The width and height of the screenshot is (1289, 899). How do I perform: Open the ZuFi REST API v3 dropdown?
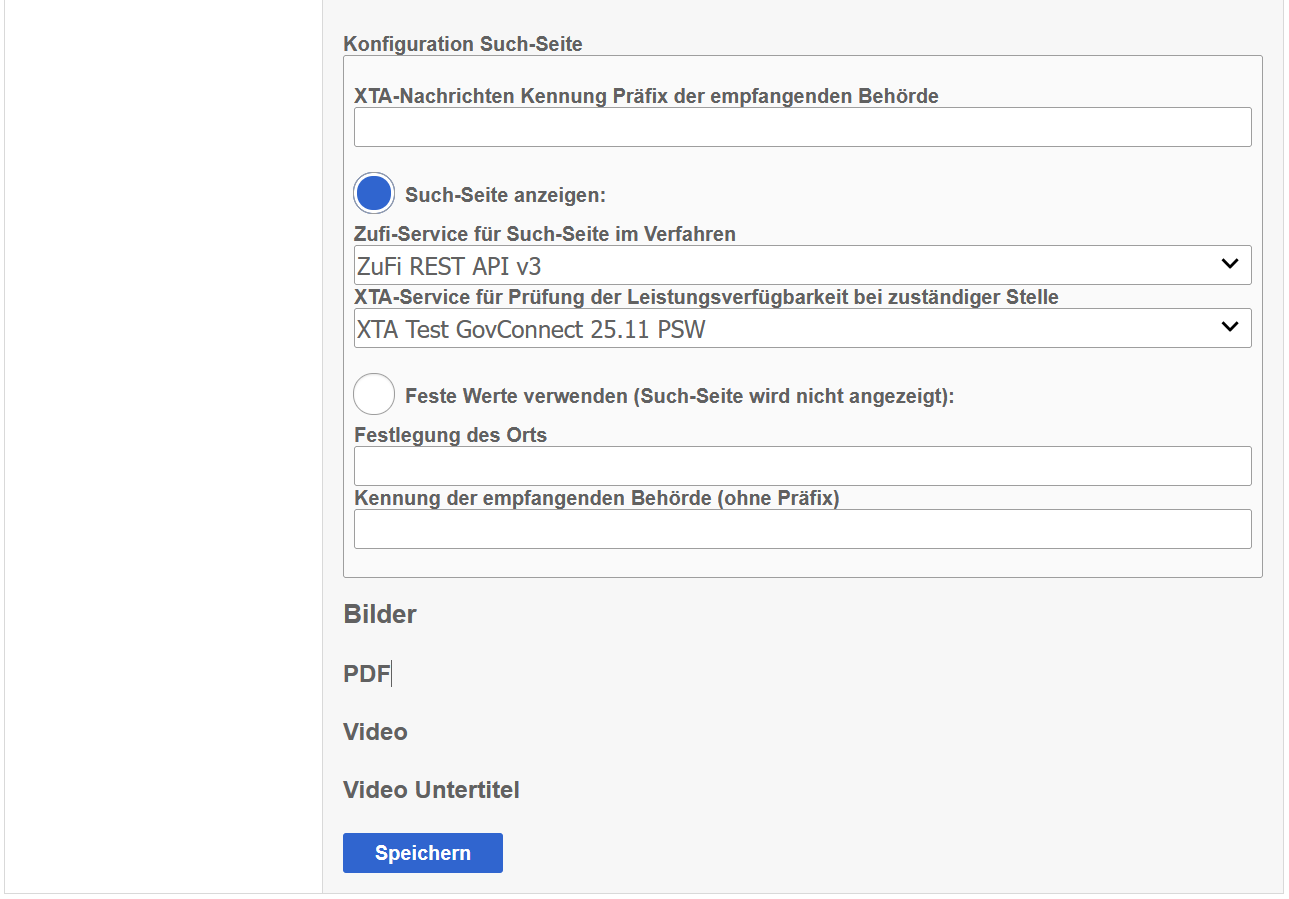click(x=802, y=265)
